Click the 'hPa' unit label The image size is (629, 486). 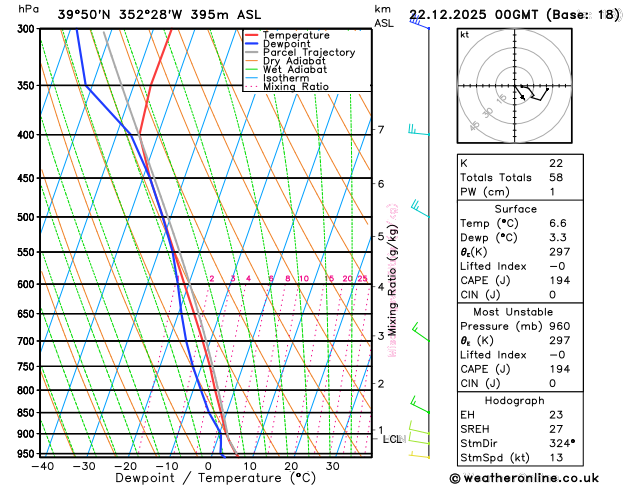point(28,9)
